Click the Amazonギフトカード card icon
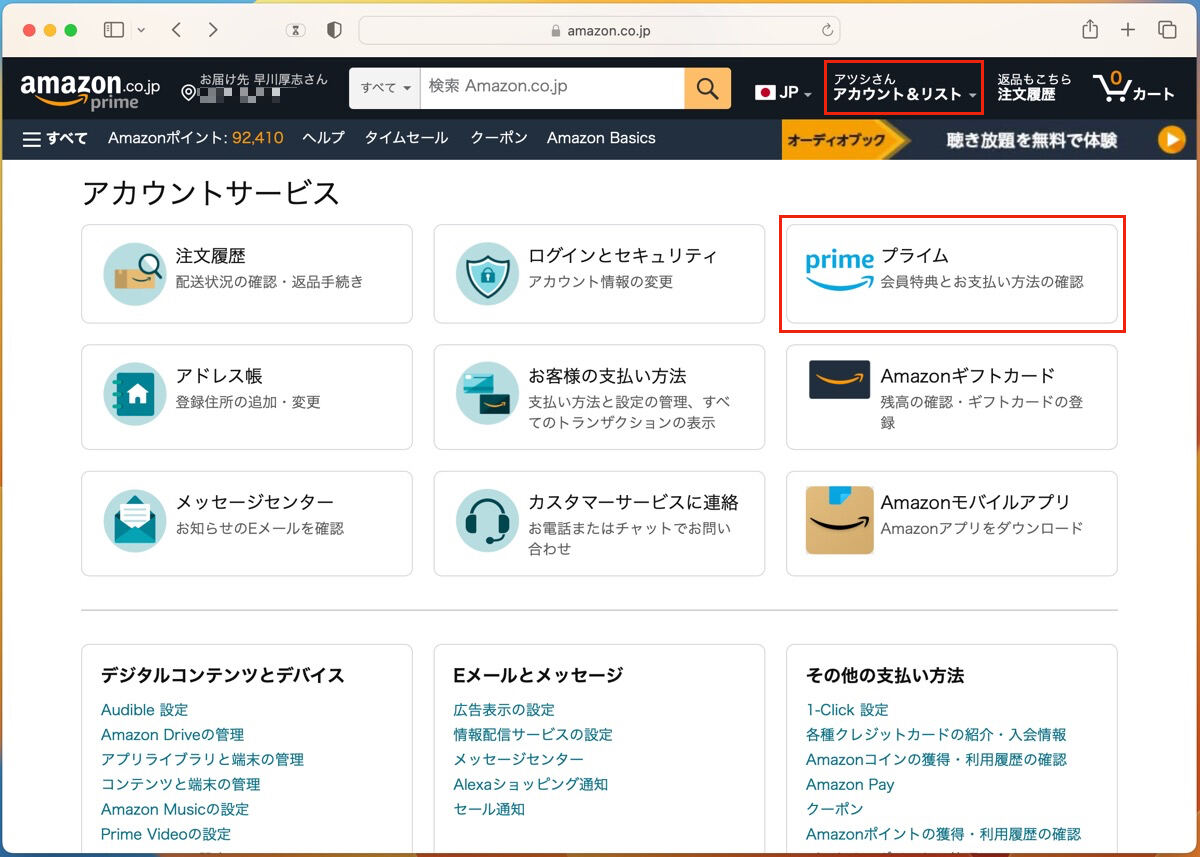The height and width of the screenshot is (857, 1200). pos(839,380)
